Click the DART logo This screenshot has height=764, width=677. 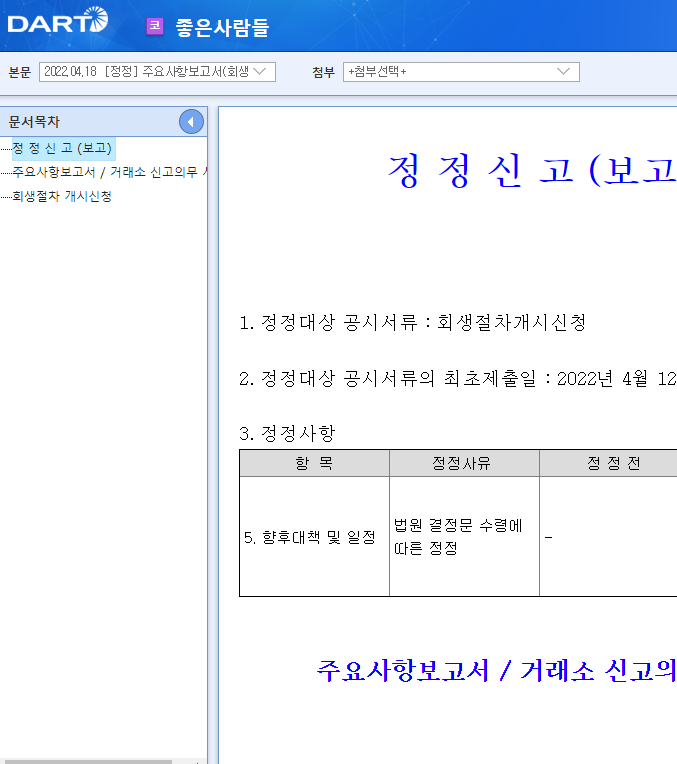pyautogui.click(x=58, y=20)
